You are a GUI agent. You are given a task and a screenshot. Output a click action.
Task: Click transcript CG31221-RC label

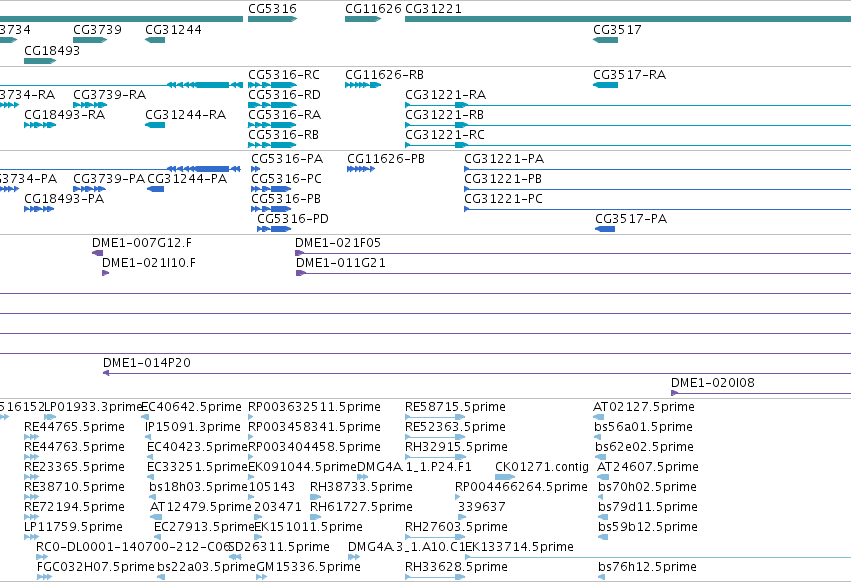coord(445,135)
